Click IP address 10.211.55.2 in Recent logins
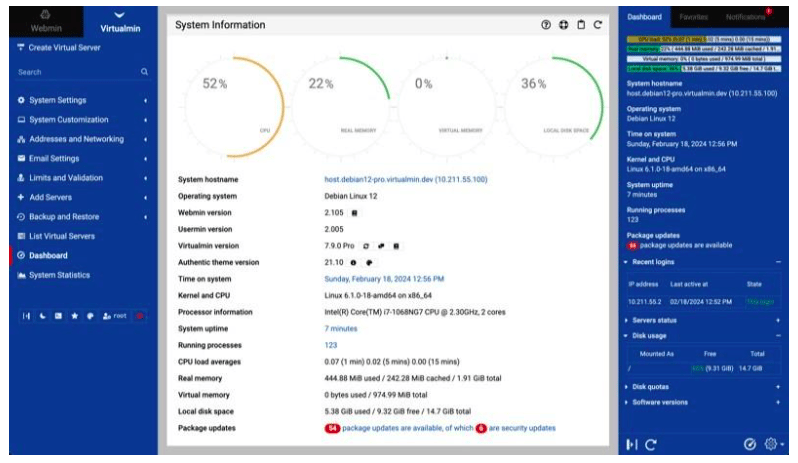 (x=644, y=302)
